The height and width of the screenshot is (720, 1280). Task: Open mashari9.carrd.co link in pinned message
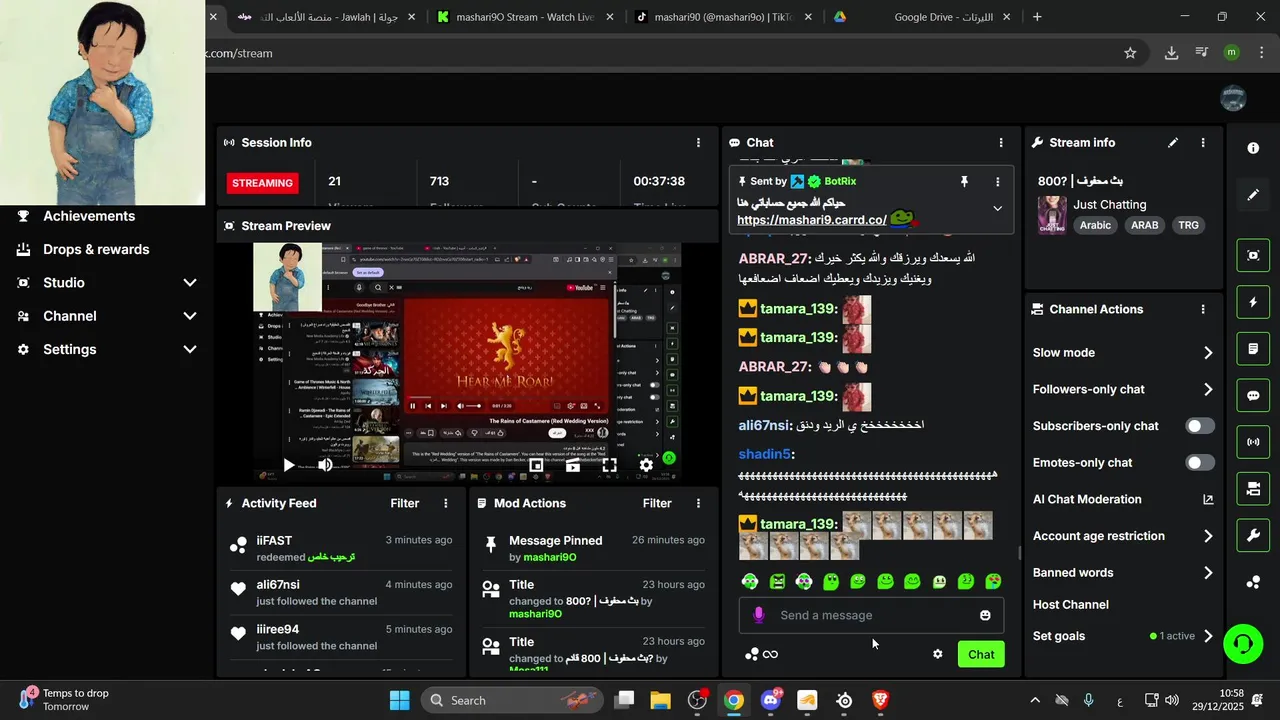[812, 220]
